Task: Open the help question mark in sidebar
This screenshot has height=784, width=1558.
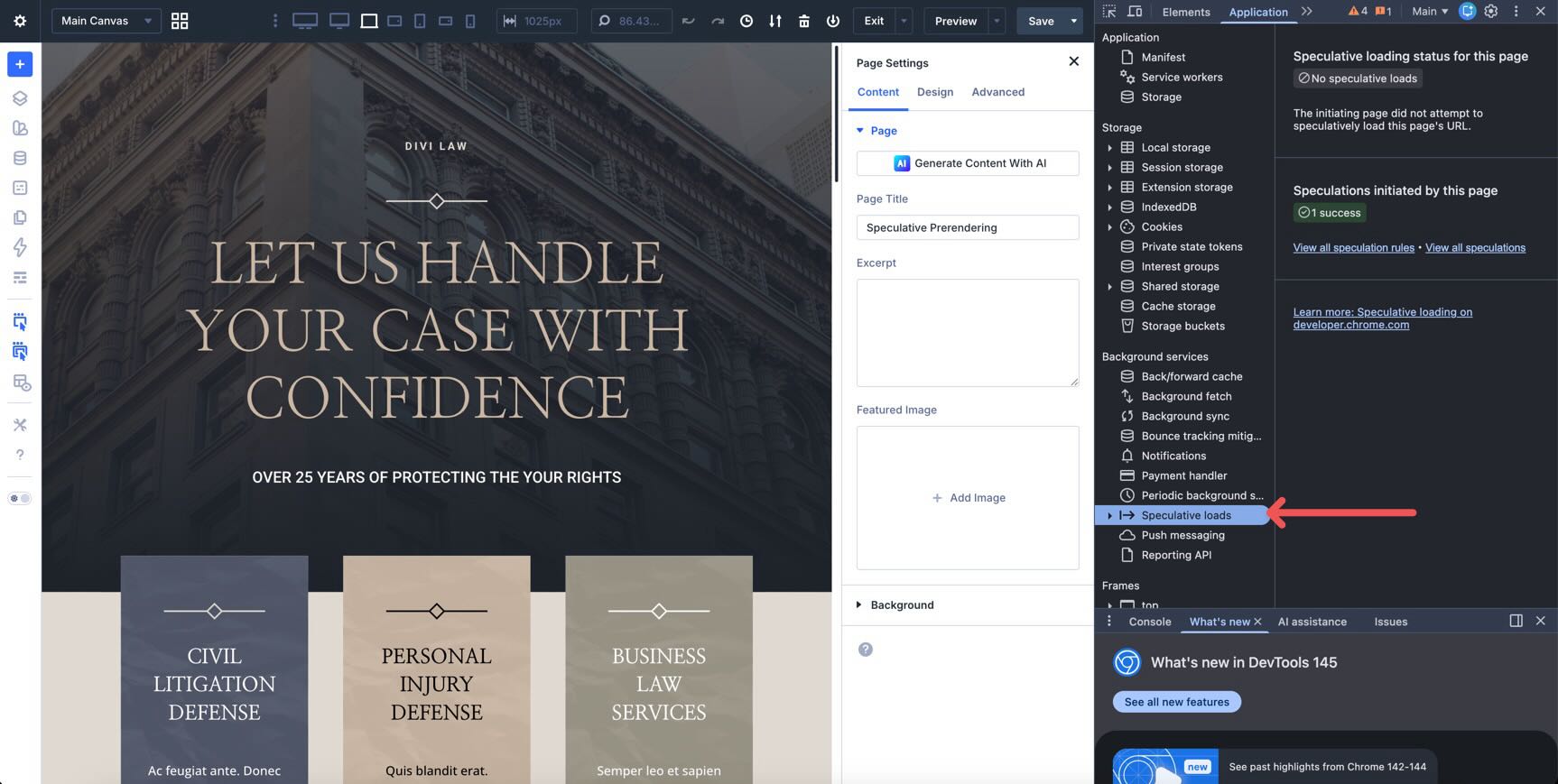Action: pyautogui.click(x=20, y=455)
